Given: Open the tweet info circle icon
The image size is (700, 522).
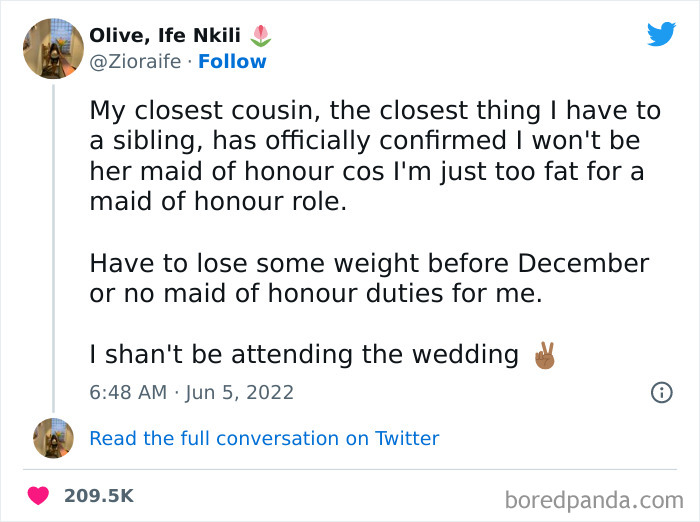Looking at the screenshot, I should click(x=661, y=393).
